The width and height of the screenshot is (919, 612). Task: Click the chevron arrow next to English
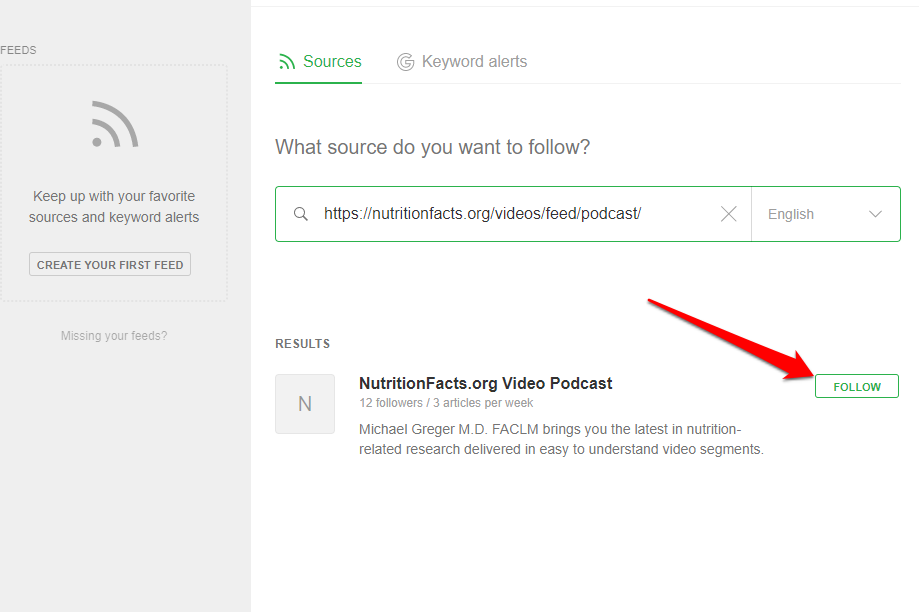(876, 214)
